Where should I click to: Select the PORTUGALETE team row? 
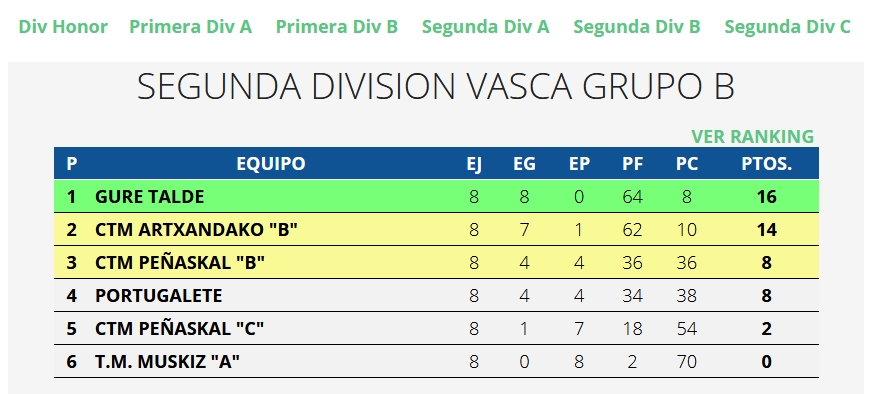pos(436,295)
